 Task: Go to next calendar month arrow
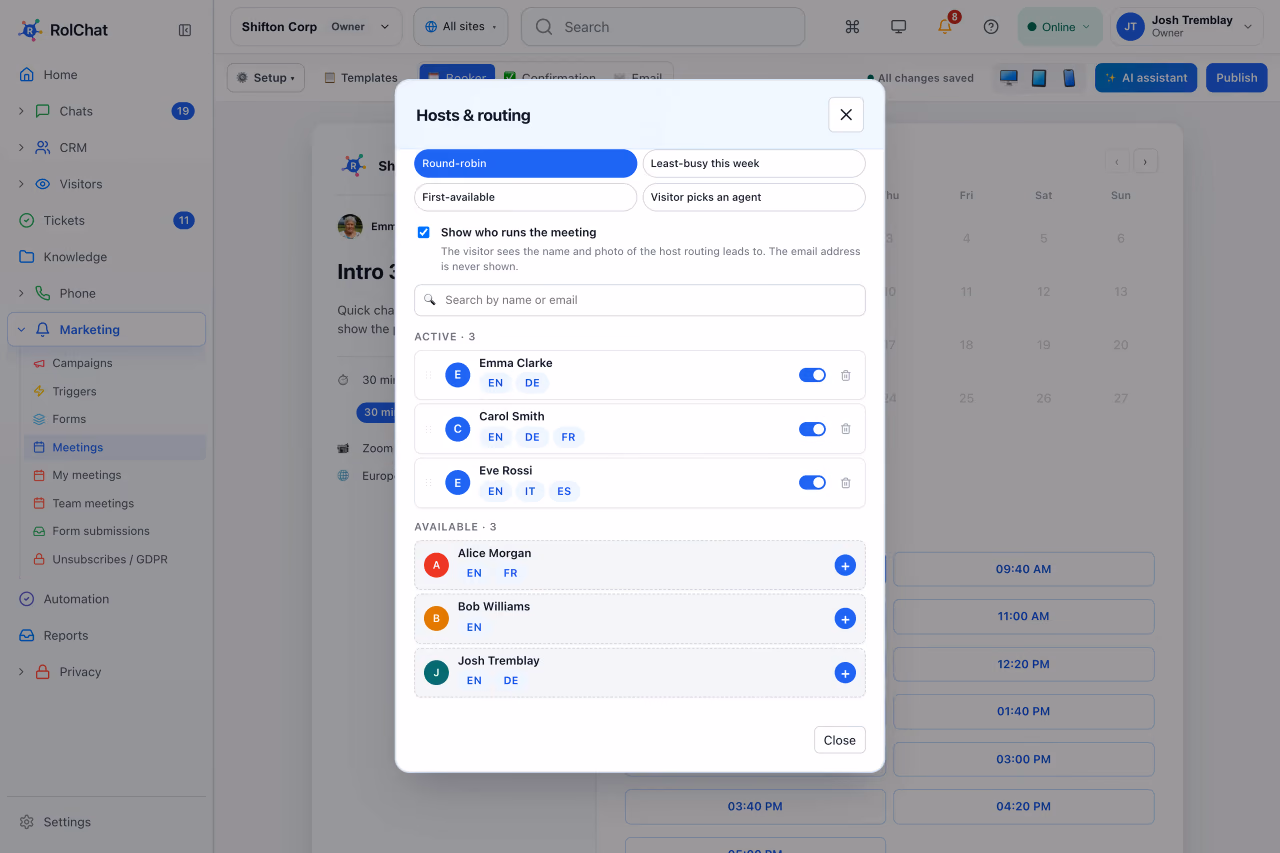coord(1146,161)
